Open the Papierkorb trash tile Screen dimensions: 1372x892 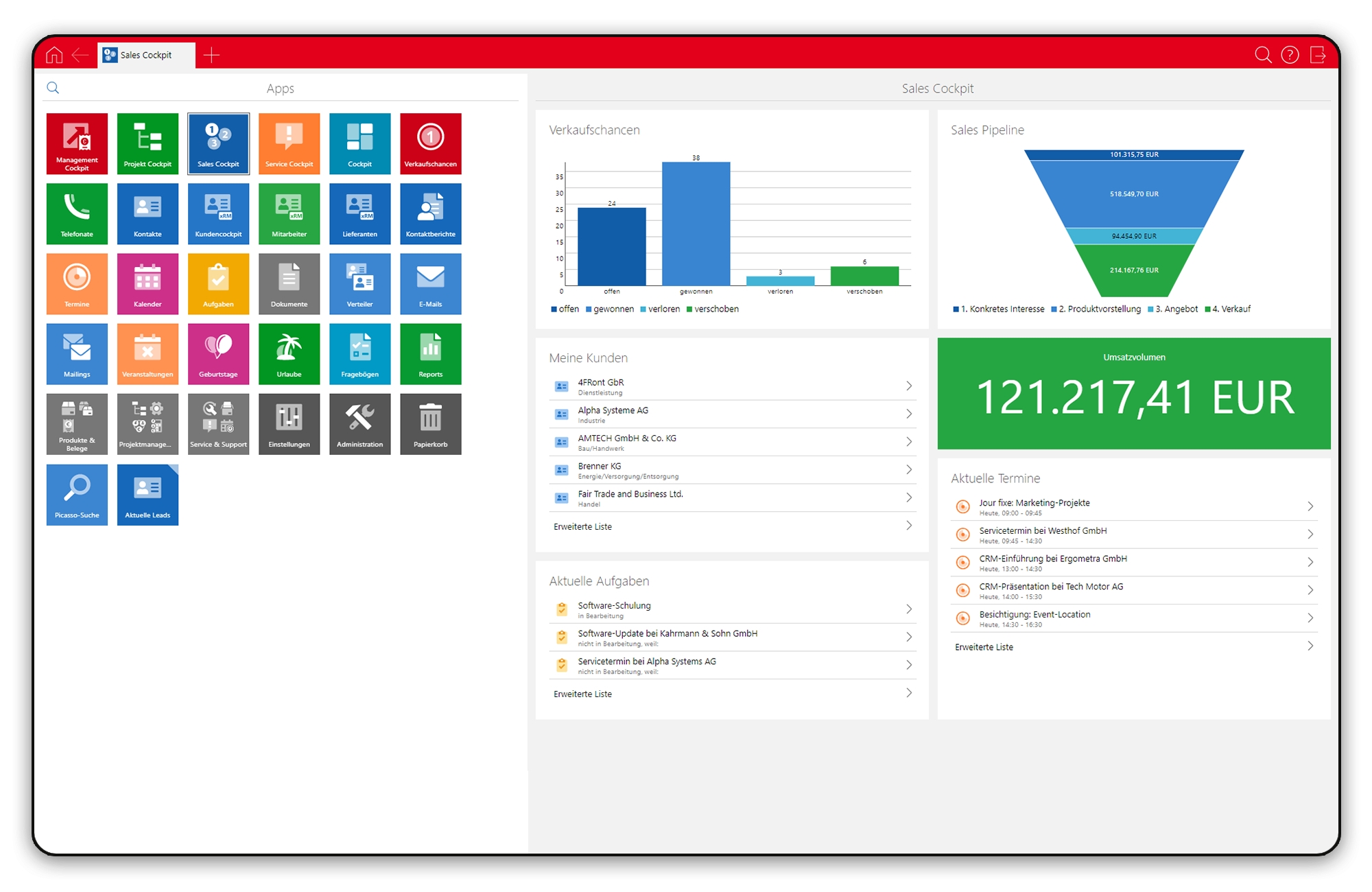[x=430, y=423]
